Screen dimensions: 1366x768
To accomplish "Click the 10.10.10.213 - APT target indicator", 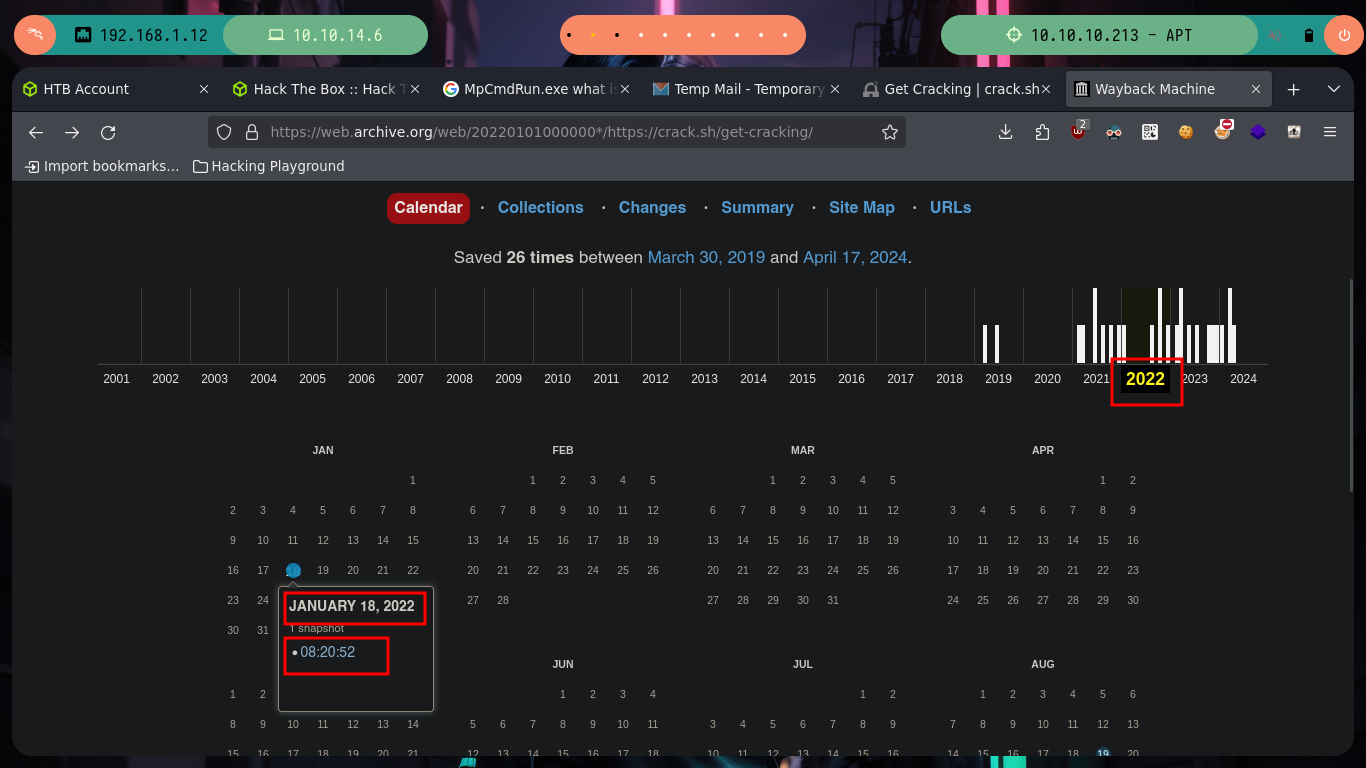I will (1099, 35).
